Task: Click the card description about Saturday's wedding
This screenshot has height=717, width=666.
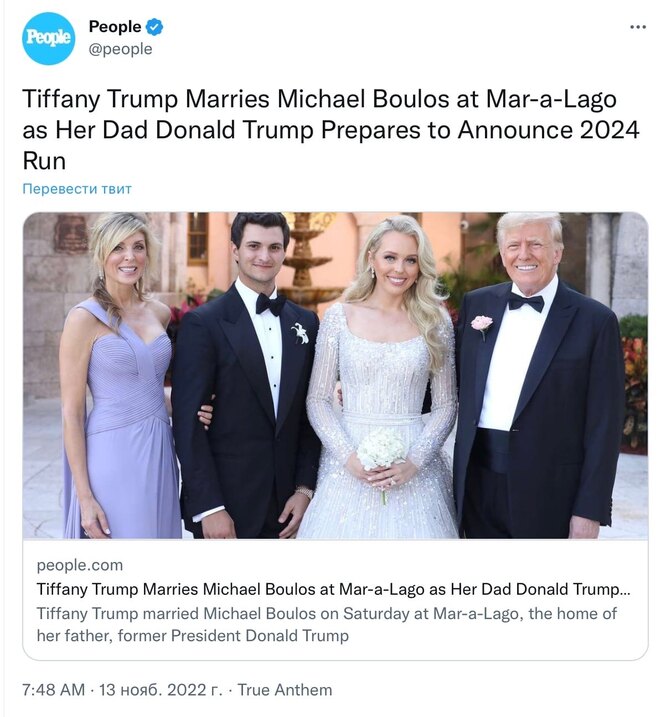Action: tap(327, 624)
